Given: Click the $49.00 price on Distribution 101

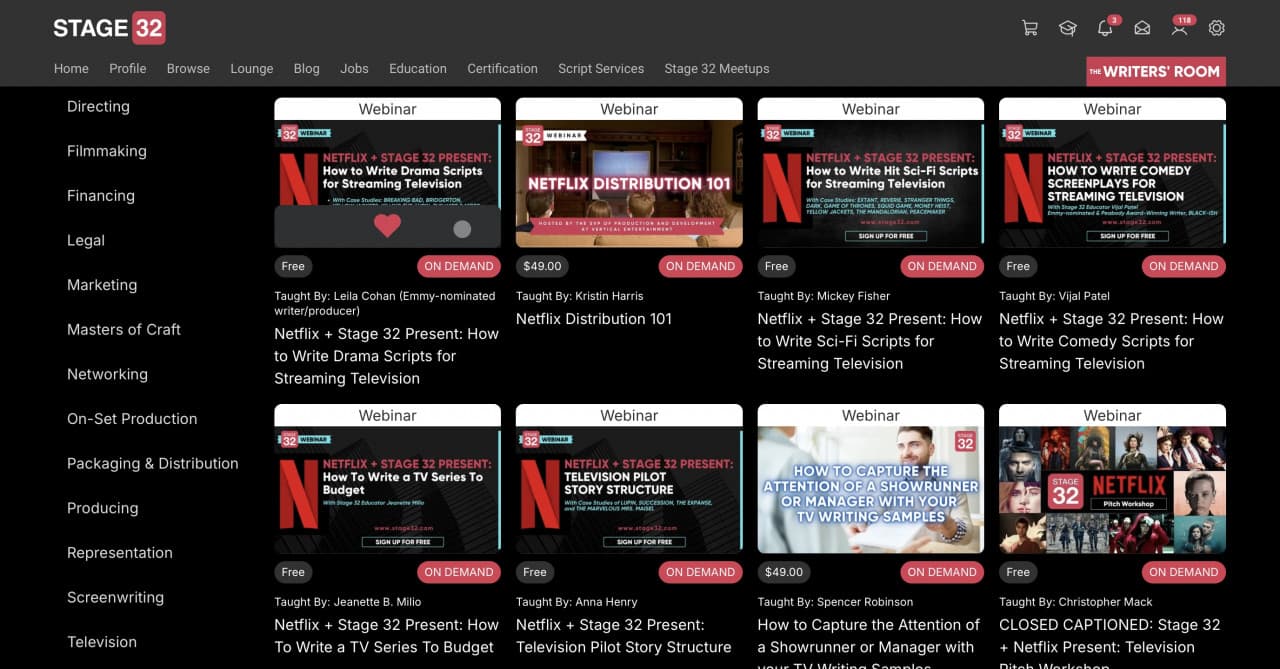Looking at the screenshot, I should click(x=543, y=266).
